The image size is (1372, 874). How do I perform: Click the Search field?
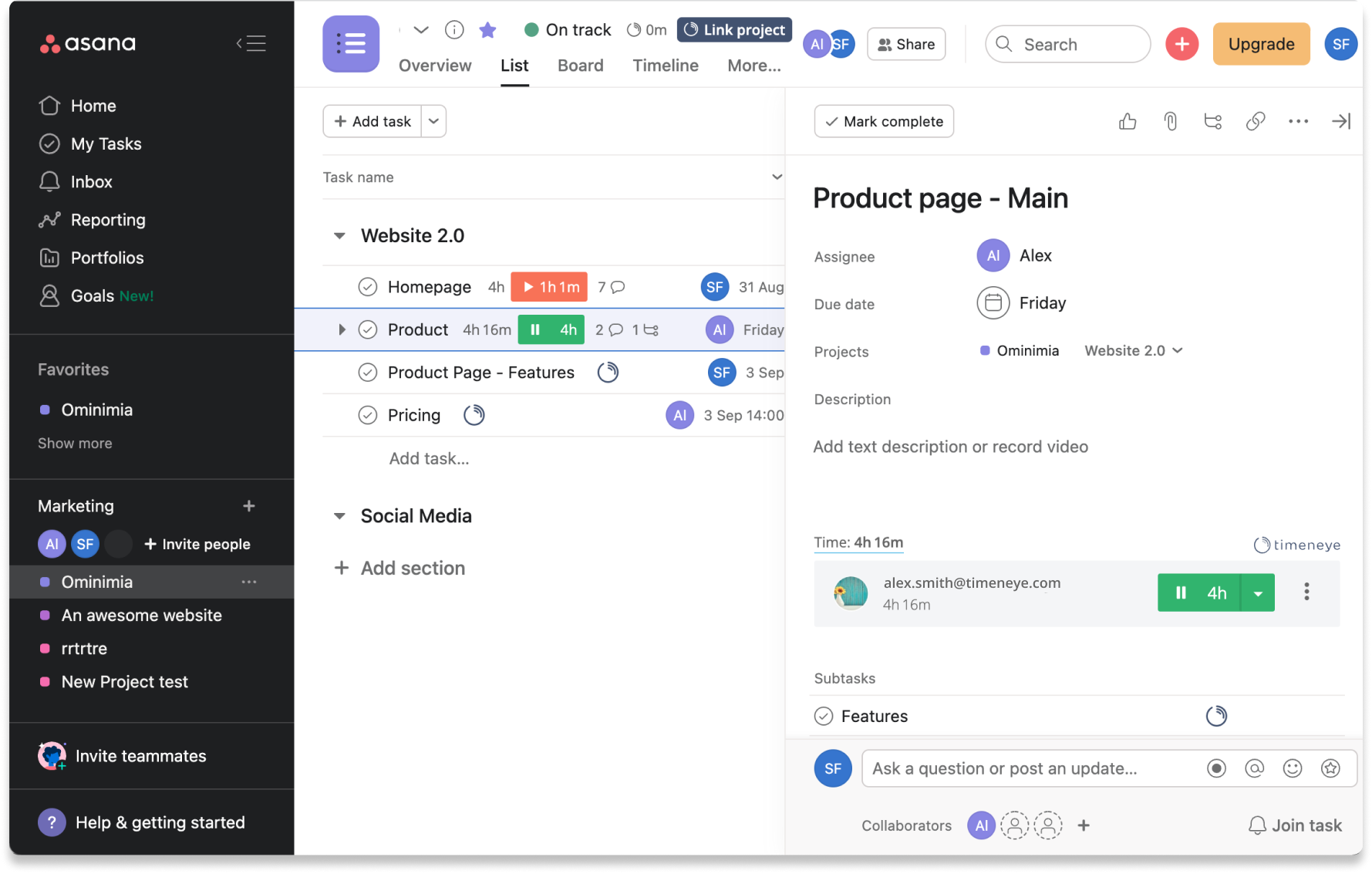coord(1067,44)
